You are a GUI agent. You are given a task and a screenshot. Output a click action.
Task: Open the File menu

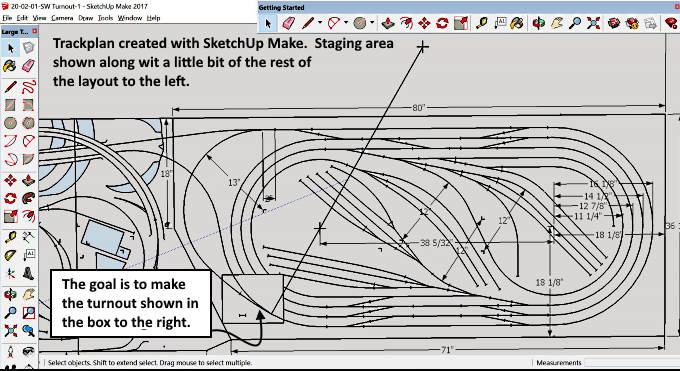[7, 18]
